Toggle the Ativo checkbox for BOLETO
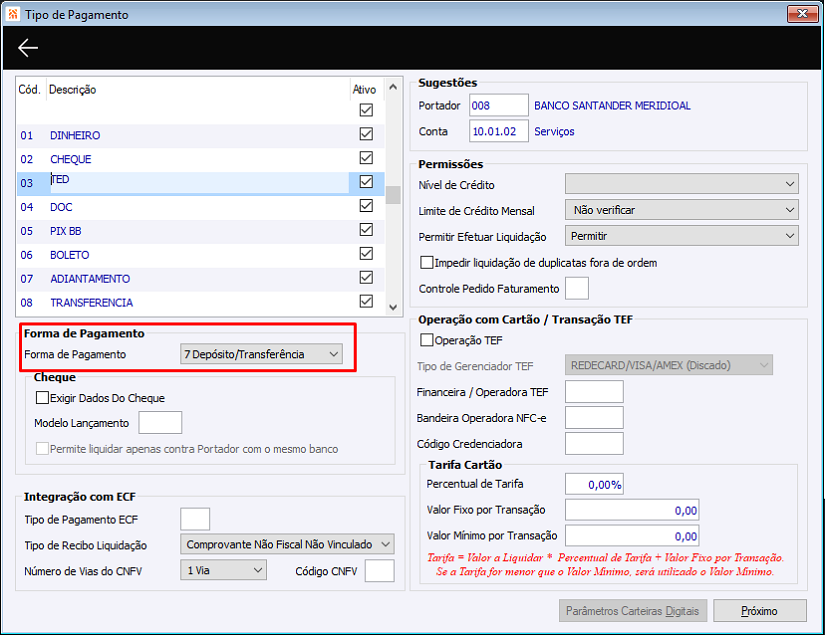 coord(366,254)
